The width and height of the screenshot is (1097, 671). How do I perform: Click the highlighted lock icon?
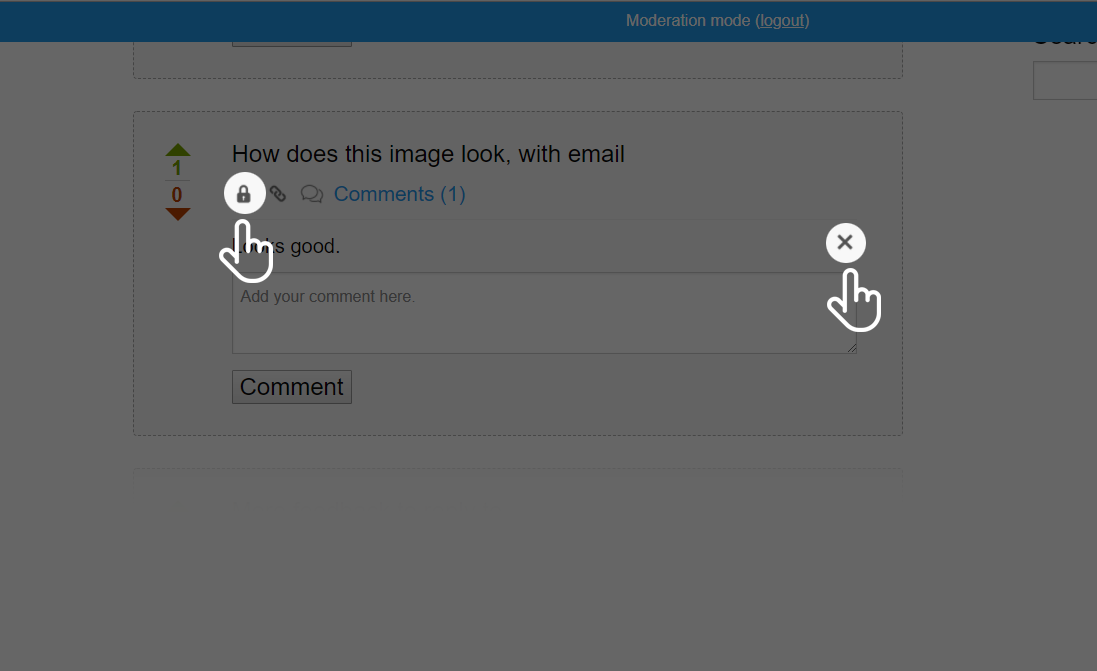(x=244, y=193)
